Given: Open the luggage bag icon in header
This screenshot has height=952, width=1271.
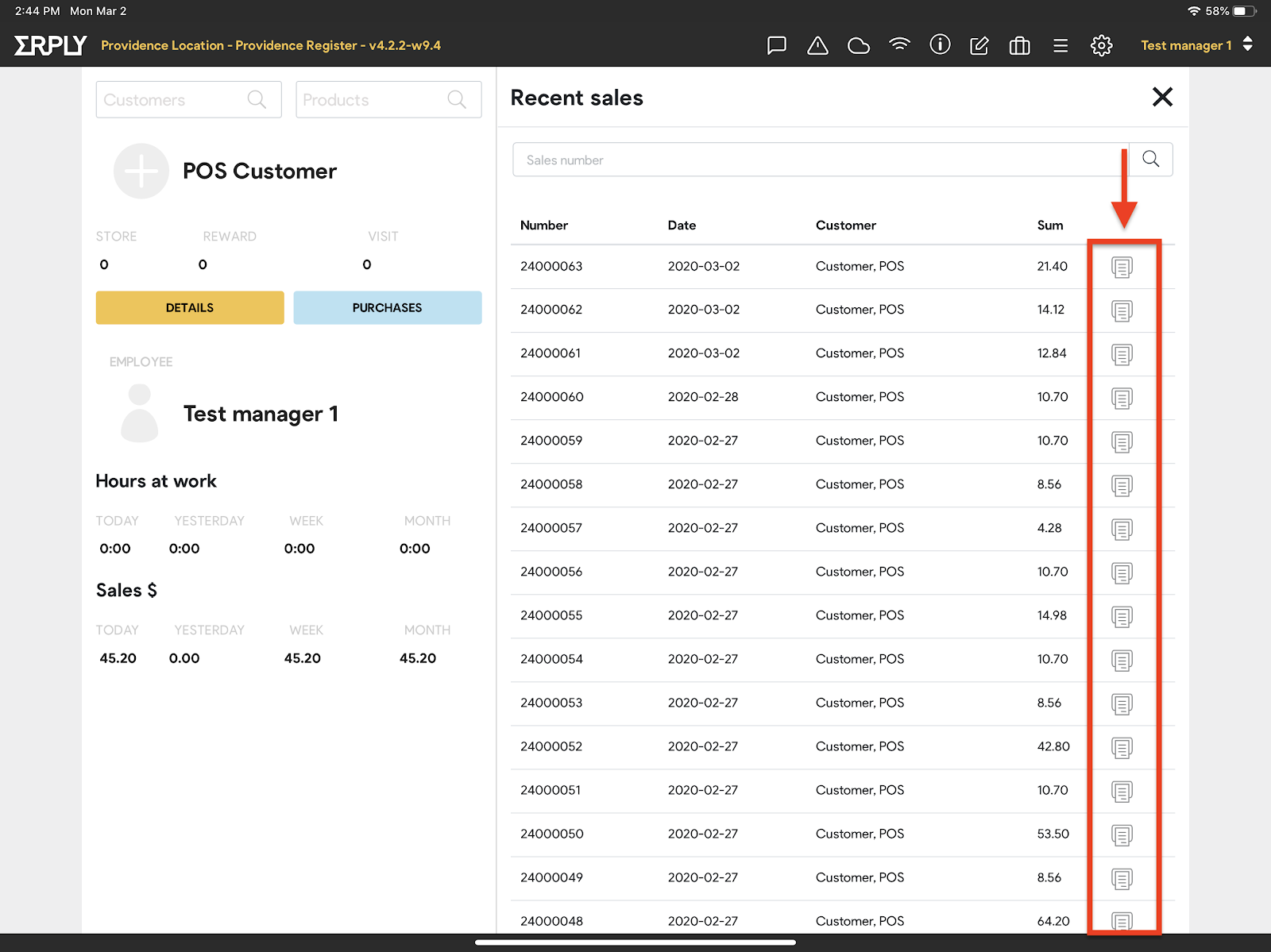Looking at the screenshot, I should pyautogui.click(x=1019, y=45).
